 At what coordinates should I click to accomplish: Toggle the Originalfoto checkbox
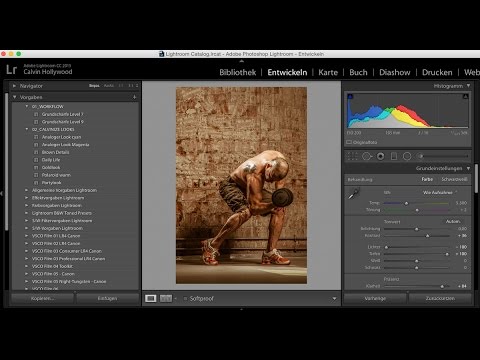click(349, 142)
